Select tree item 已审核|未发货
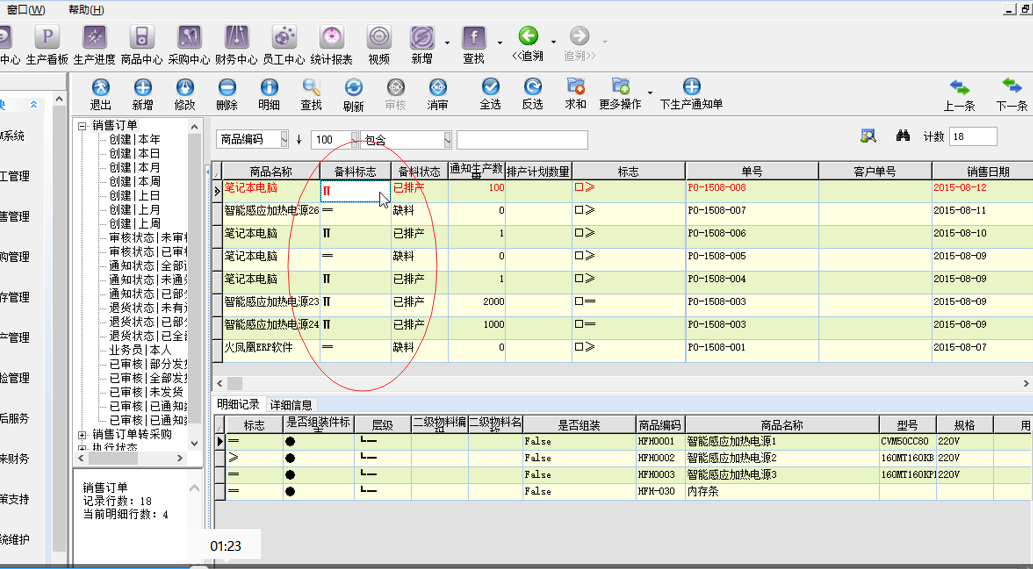This screenshot has width=1033, height=569. tap(148, 392)
